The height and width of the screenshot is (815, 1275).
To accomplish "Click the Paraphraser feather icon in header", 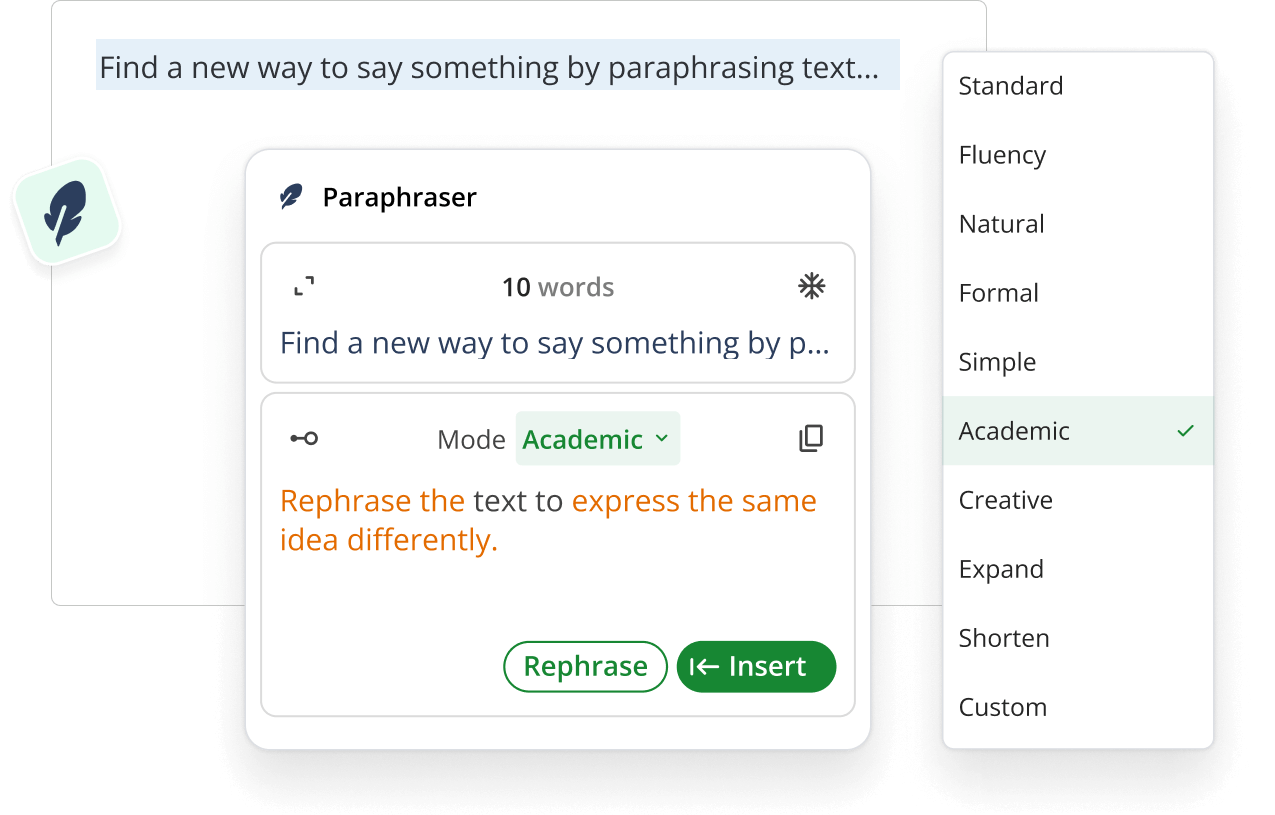I will 291,197.
